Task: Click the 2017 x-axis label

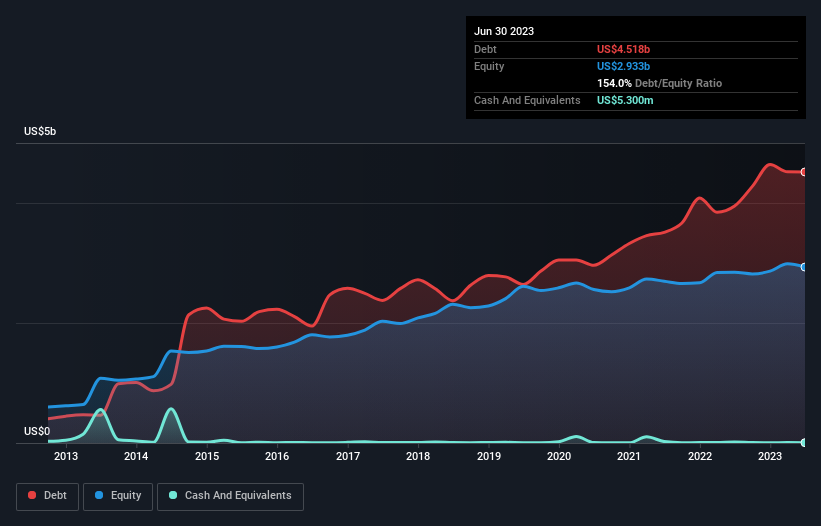Action: (348, 456)
